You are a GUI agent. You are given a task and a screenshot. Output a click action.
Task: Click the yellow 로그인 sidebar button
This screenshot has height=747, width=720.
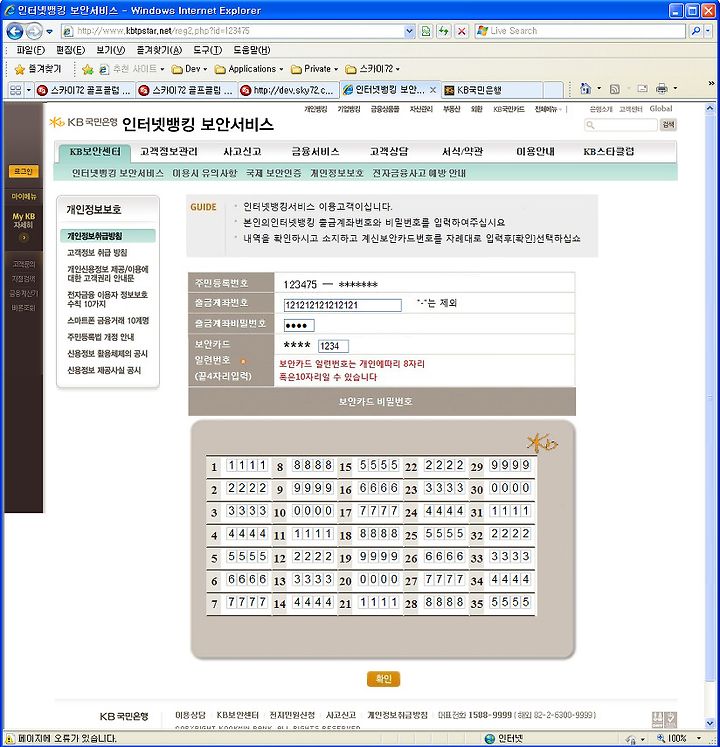23,172
